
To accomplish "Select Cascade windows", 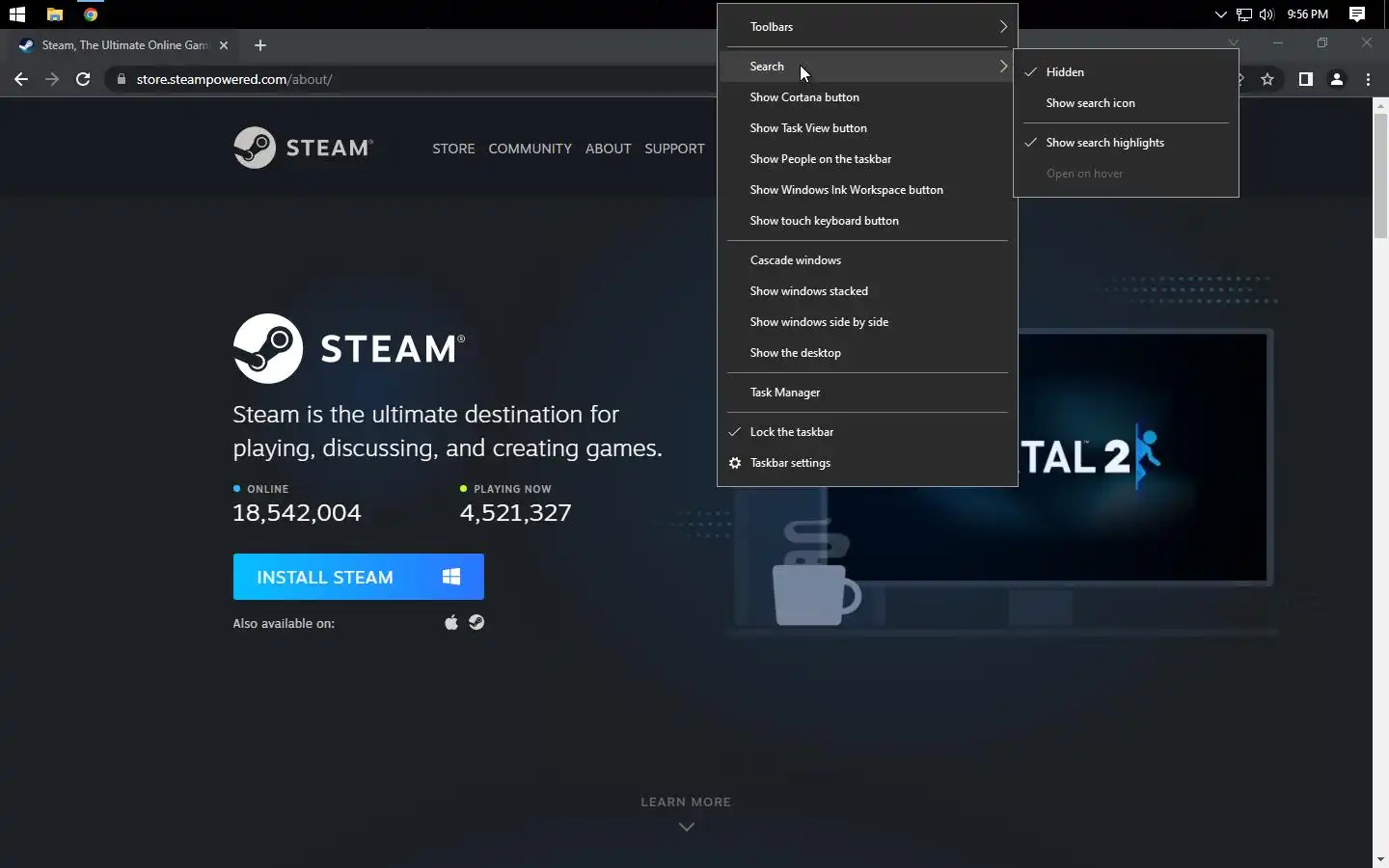I will tap(867, 260).
